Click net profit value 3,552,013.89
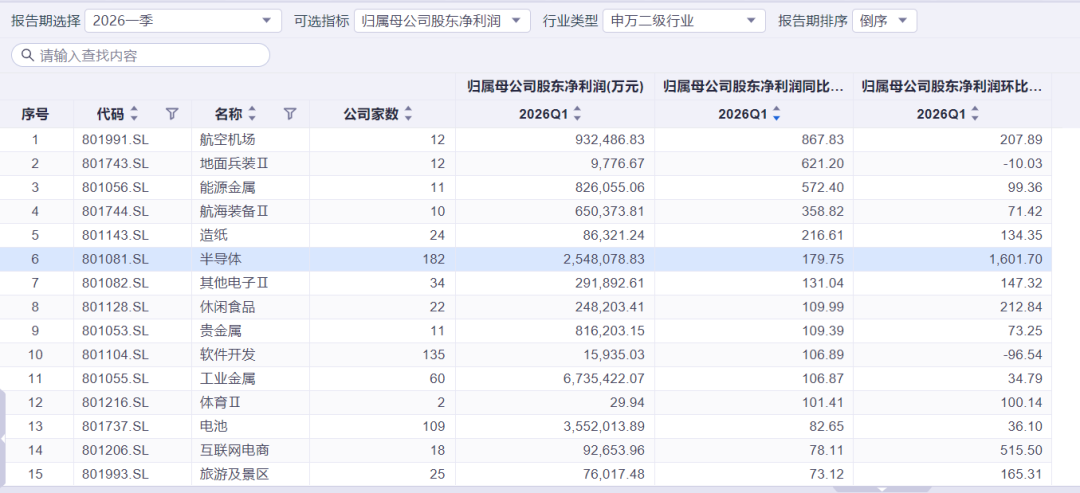The height and width of the screenshot is (493, 1080). 603,426
